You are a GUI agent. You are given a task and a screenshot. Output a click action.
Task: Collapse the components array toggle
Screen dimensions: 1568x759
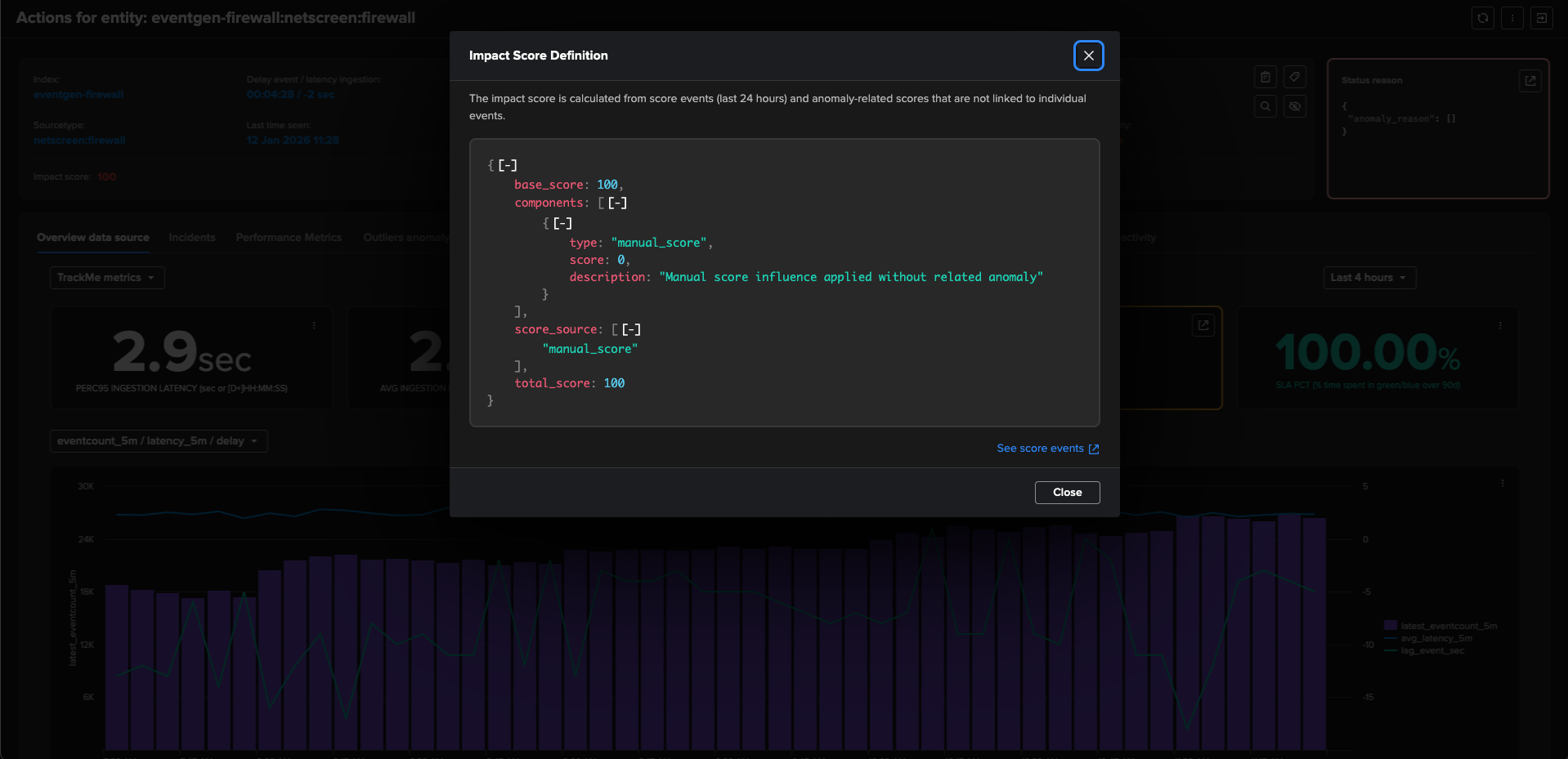click(x=617, y=203)
